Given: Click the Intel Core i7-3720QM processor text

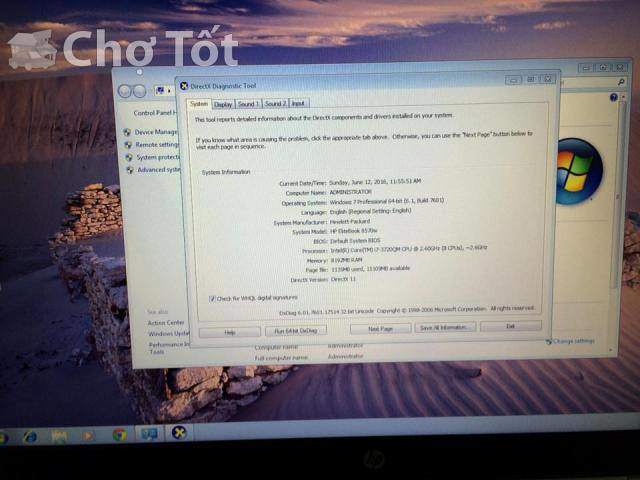Looking at the screenshot, I should tap(409, 248).
